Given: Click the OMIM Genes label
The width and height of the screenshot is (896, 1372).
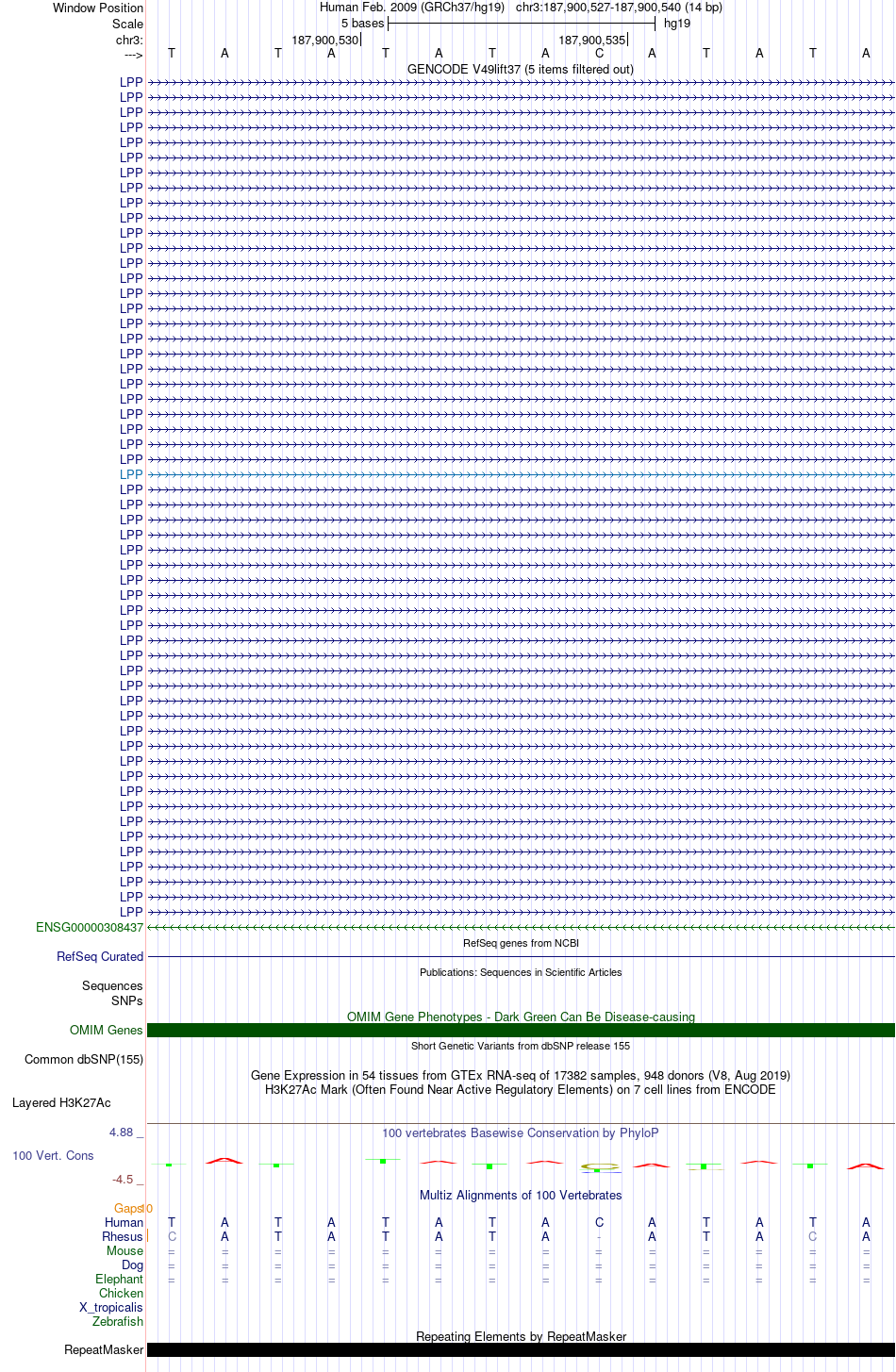Looking at the screenshot, I should pos(107,1031).
